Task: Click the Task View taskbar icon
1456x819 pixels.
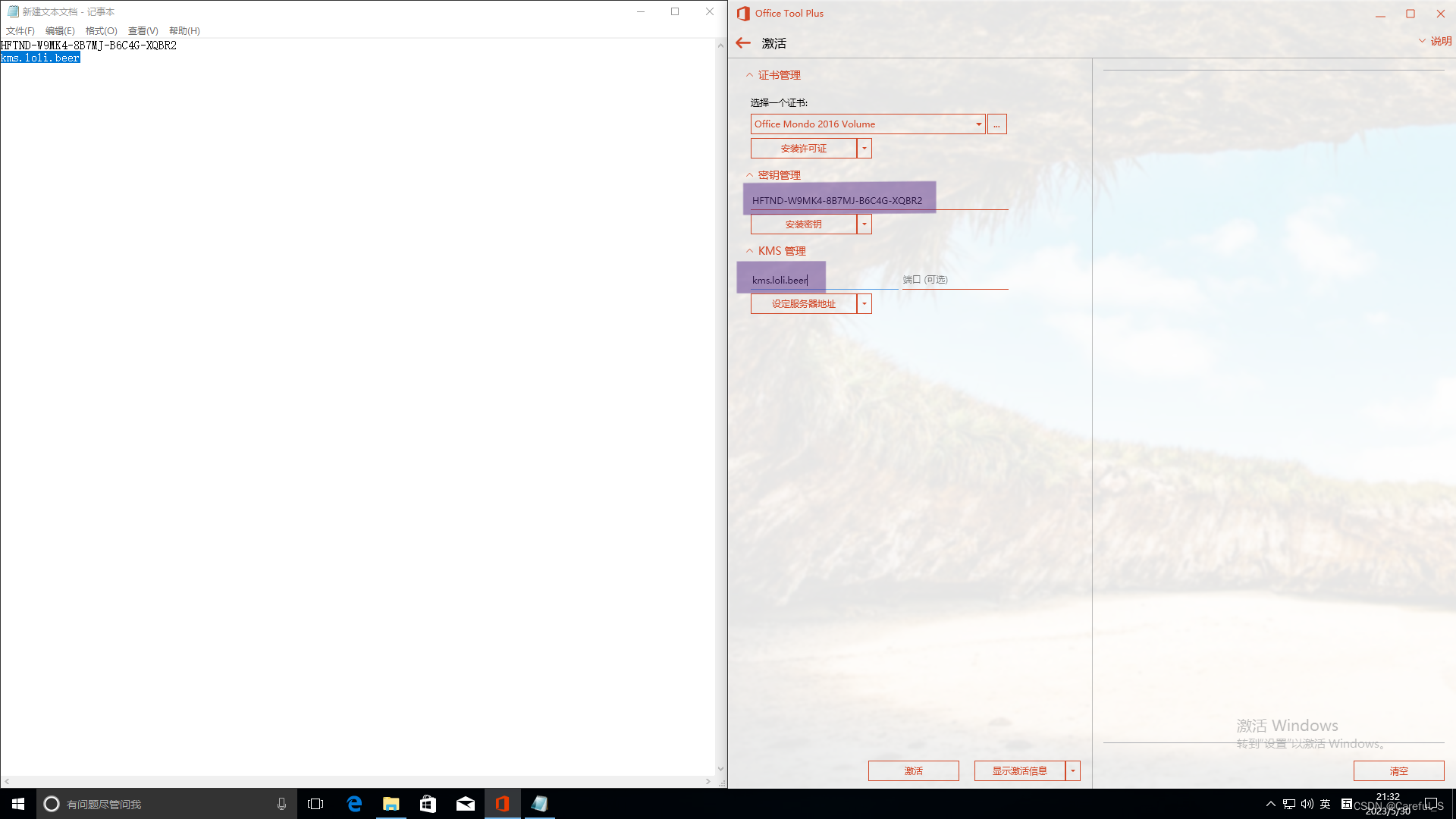Action: click(315, 804)
